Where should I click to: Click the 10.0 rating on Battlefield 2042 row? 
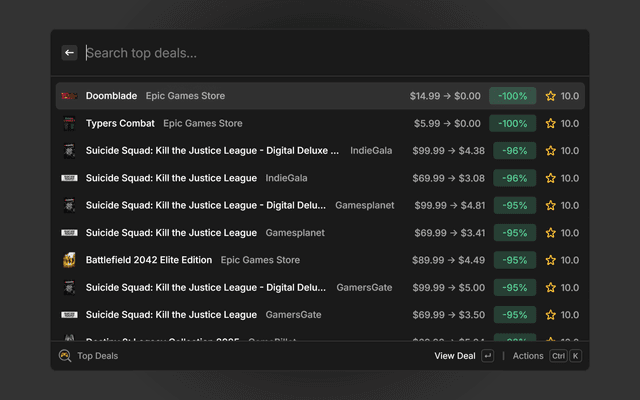(570, 260)
